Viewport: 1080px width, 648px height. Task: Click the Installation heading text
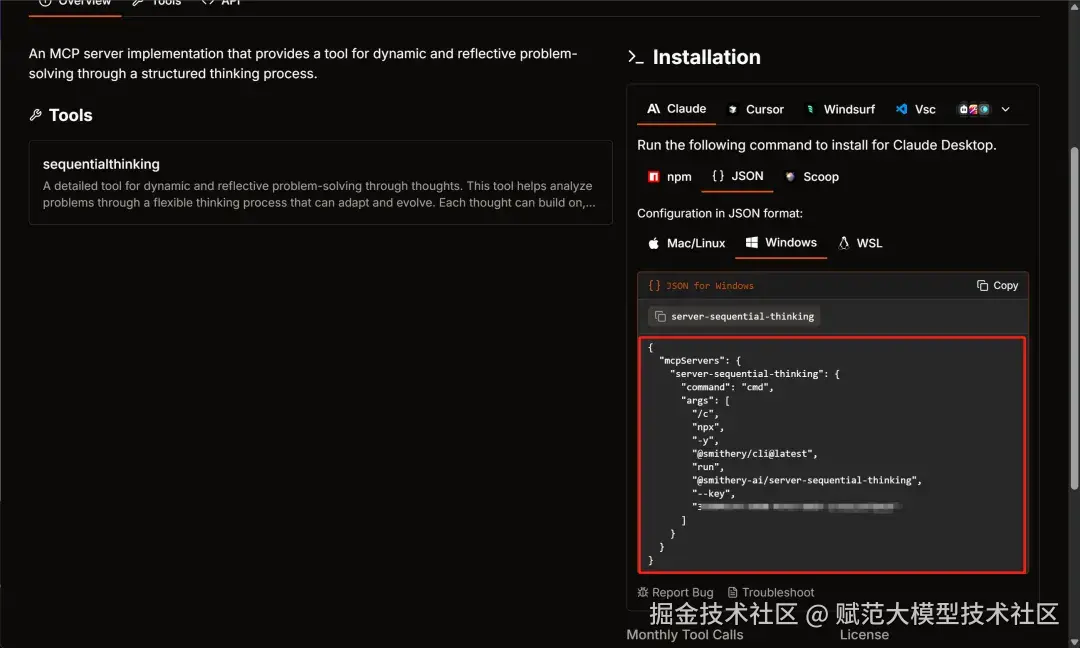[707, 57]
